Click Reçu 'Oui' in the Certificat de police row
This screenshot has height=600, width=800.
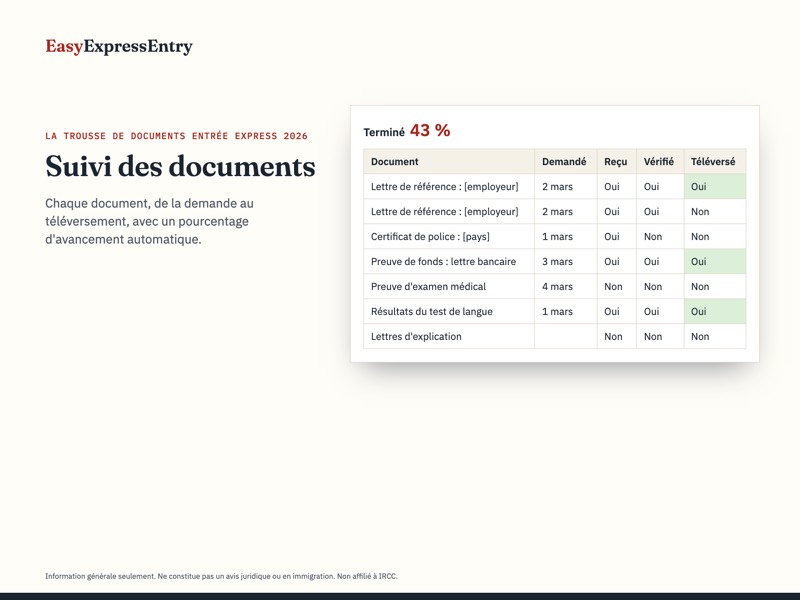point(617,236)
